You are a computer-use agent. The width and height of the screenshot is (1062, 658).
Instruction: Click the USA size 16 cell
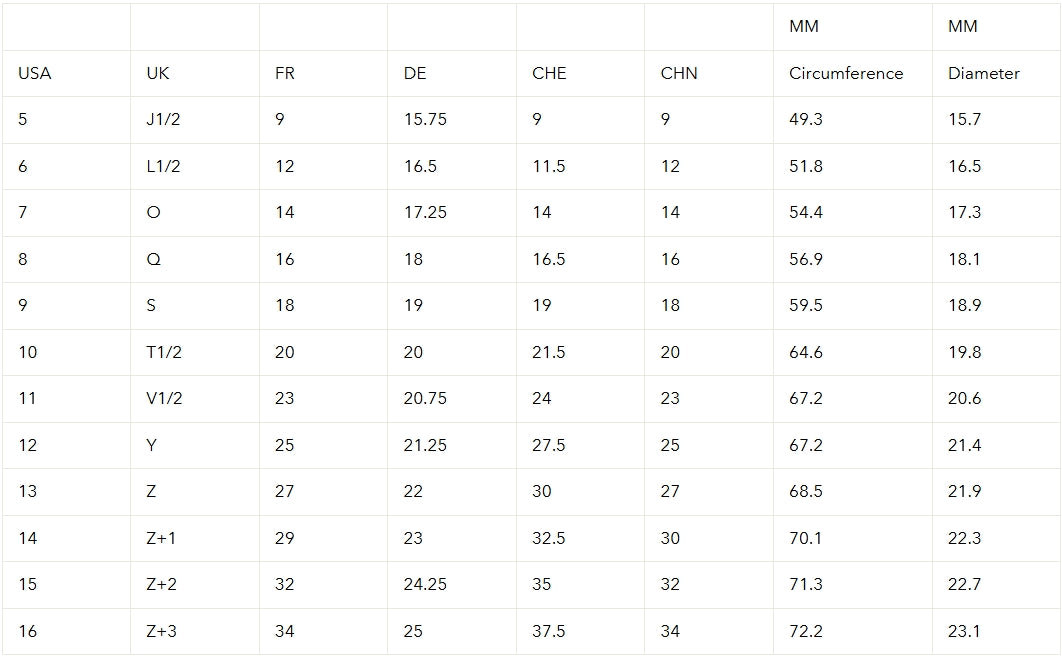[28, 631]
